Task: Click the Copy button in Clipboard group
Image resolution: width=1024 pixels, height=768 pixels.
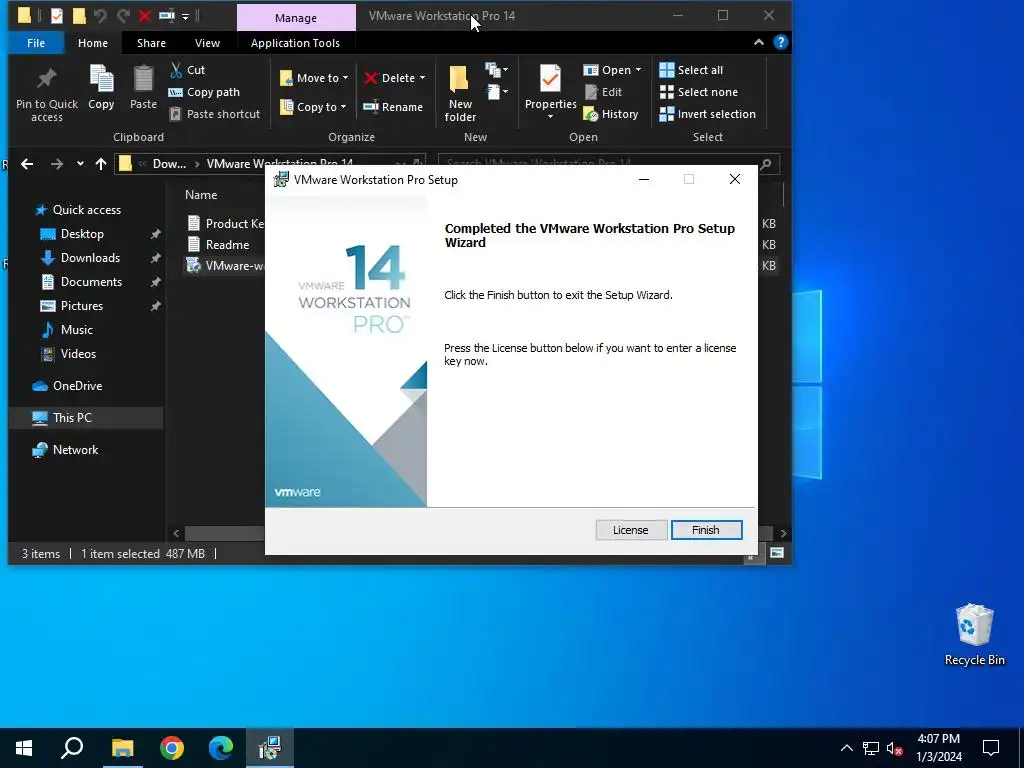Action: click(x=101, y=88)
